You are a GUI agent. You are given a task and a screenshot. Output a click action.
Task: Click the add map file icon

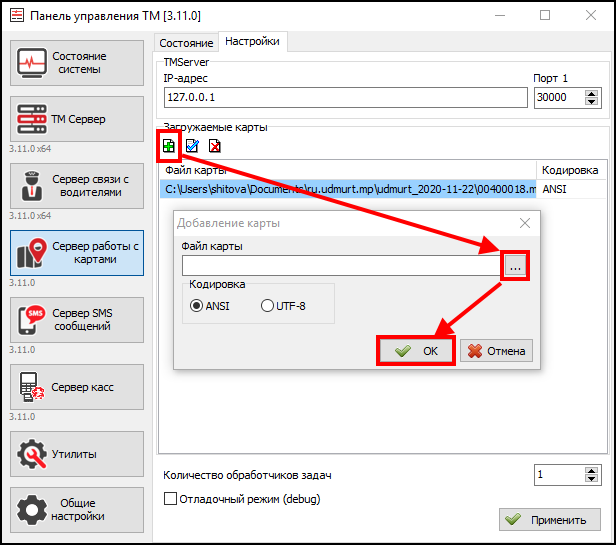click(169, 146)
